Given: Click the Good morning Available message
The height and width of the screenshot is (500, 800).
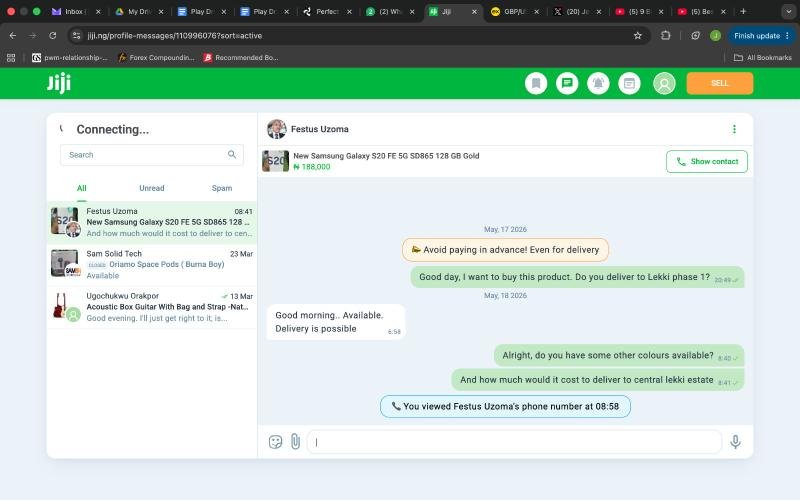Looking at the screenshot, I should coord(336,322).
